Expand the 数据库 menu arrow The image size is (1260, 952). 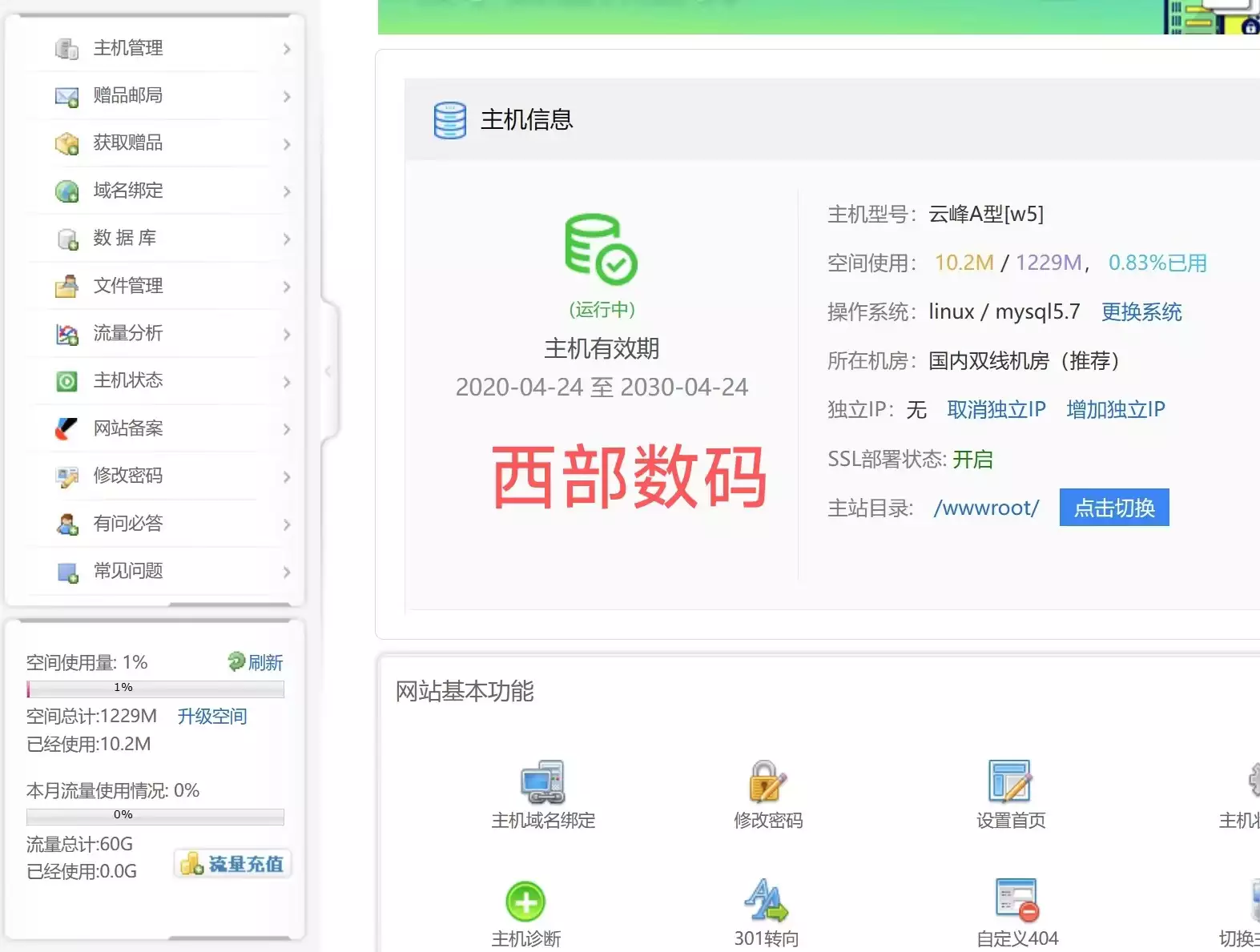click(287, 239)
